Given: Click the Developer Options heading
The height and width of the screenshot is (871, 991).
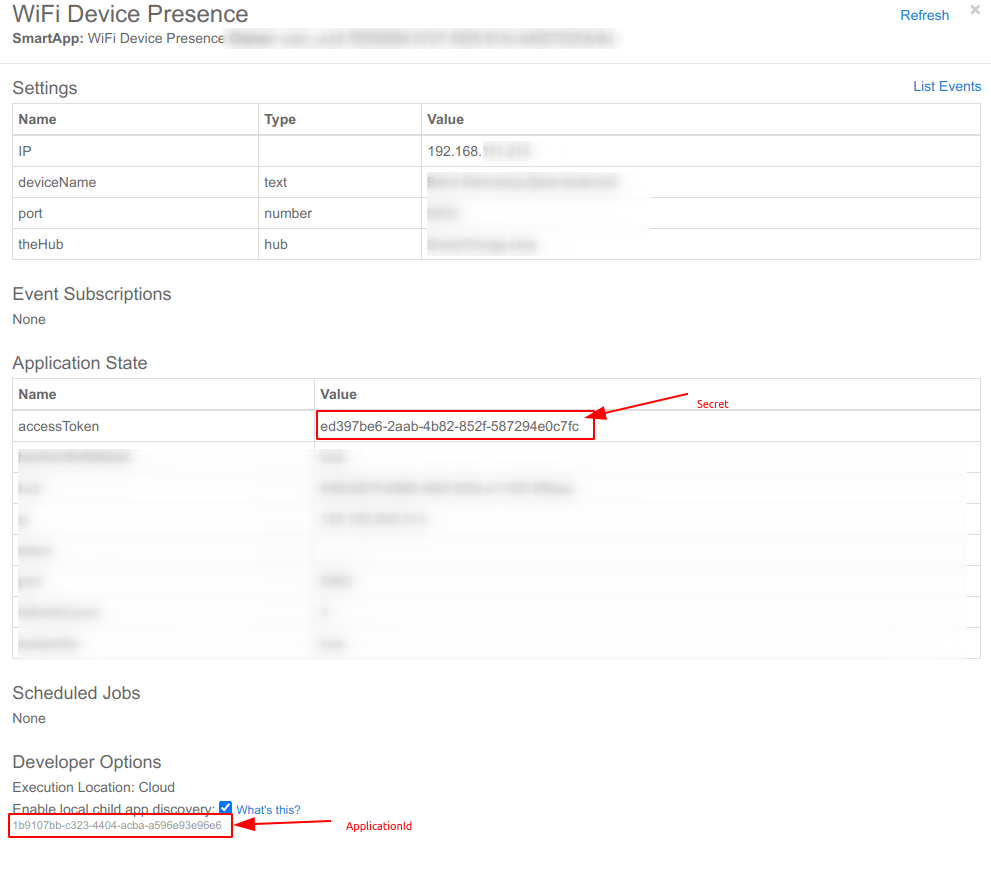Looking at the screenshot, I should [x=87, y=762].
